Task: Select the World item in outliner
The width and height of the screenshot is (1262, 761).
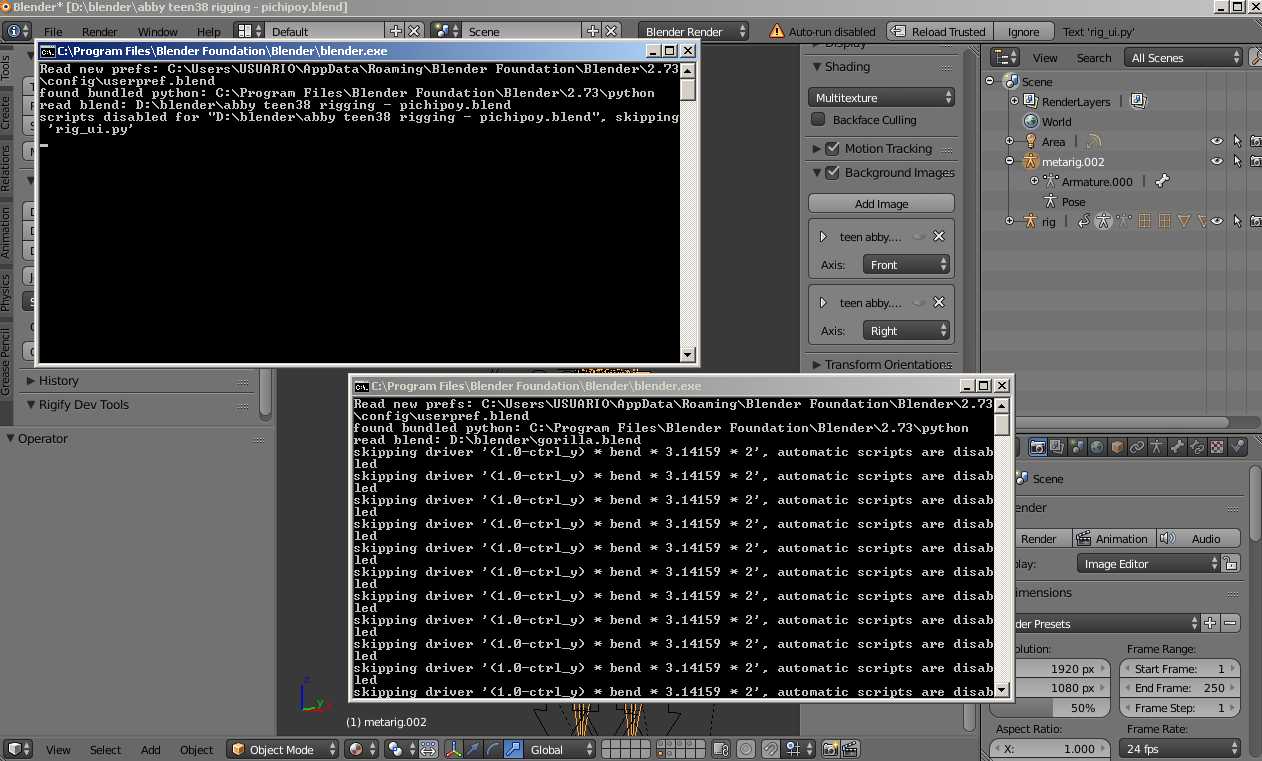Action: point(1056,122)
